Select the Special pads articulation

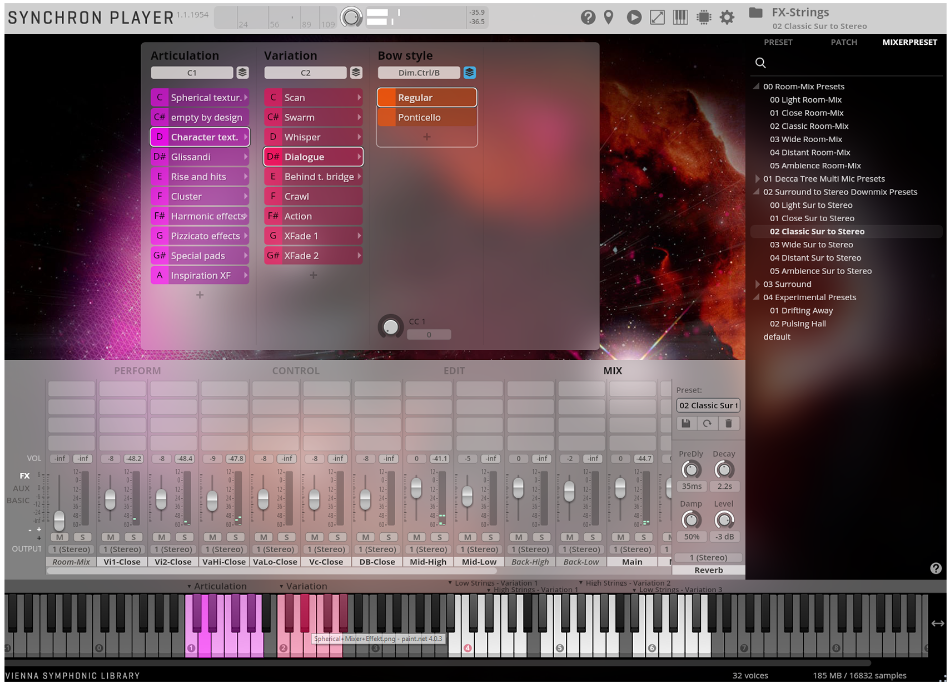(x=200, y=256)
